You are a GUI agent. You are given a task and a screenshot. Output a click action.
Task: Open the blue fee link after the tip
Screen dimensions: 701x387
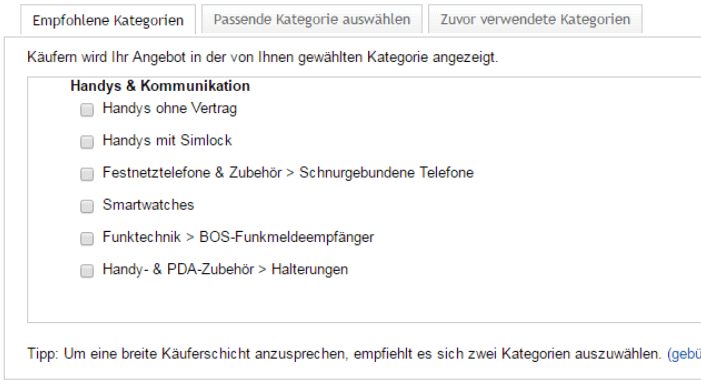[x=684, y=354]
